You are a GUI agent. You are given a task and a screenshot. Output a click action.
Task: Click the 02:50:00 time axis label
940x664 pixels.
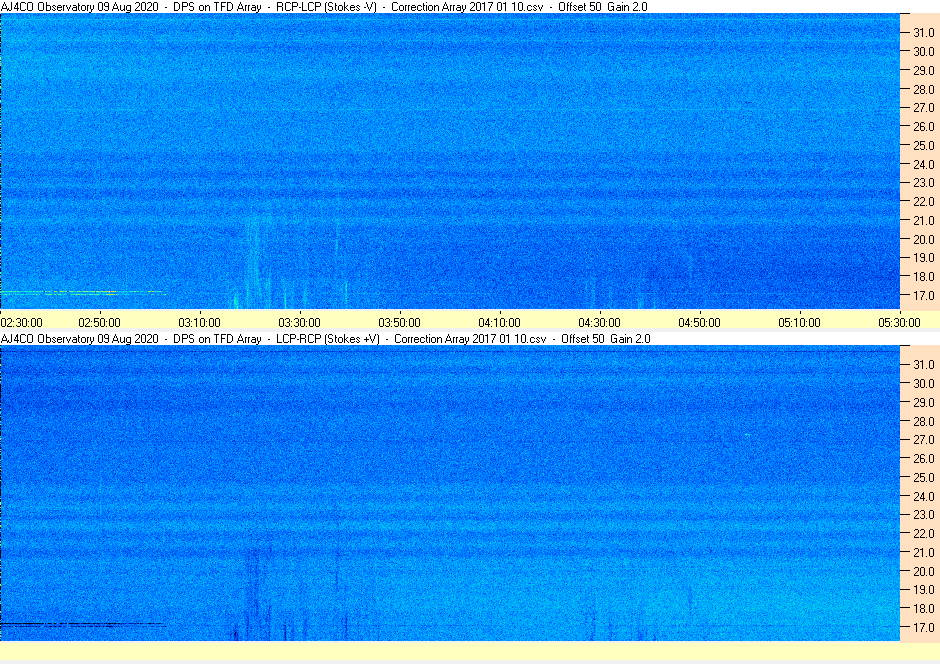click(100, 323)
